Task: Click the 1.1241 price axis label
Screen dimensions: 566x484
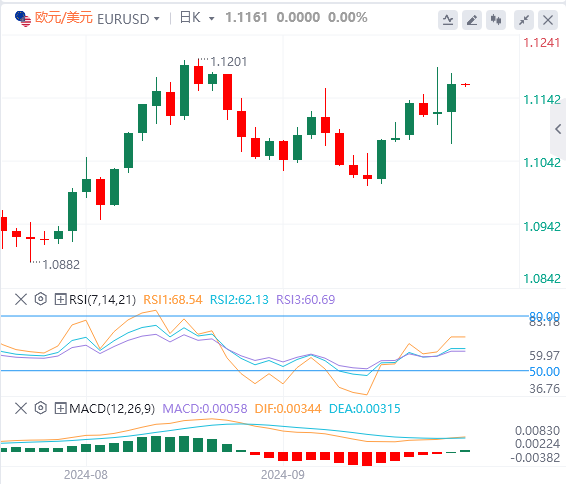Action: point(542,43)
